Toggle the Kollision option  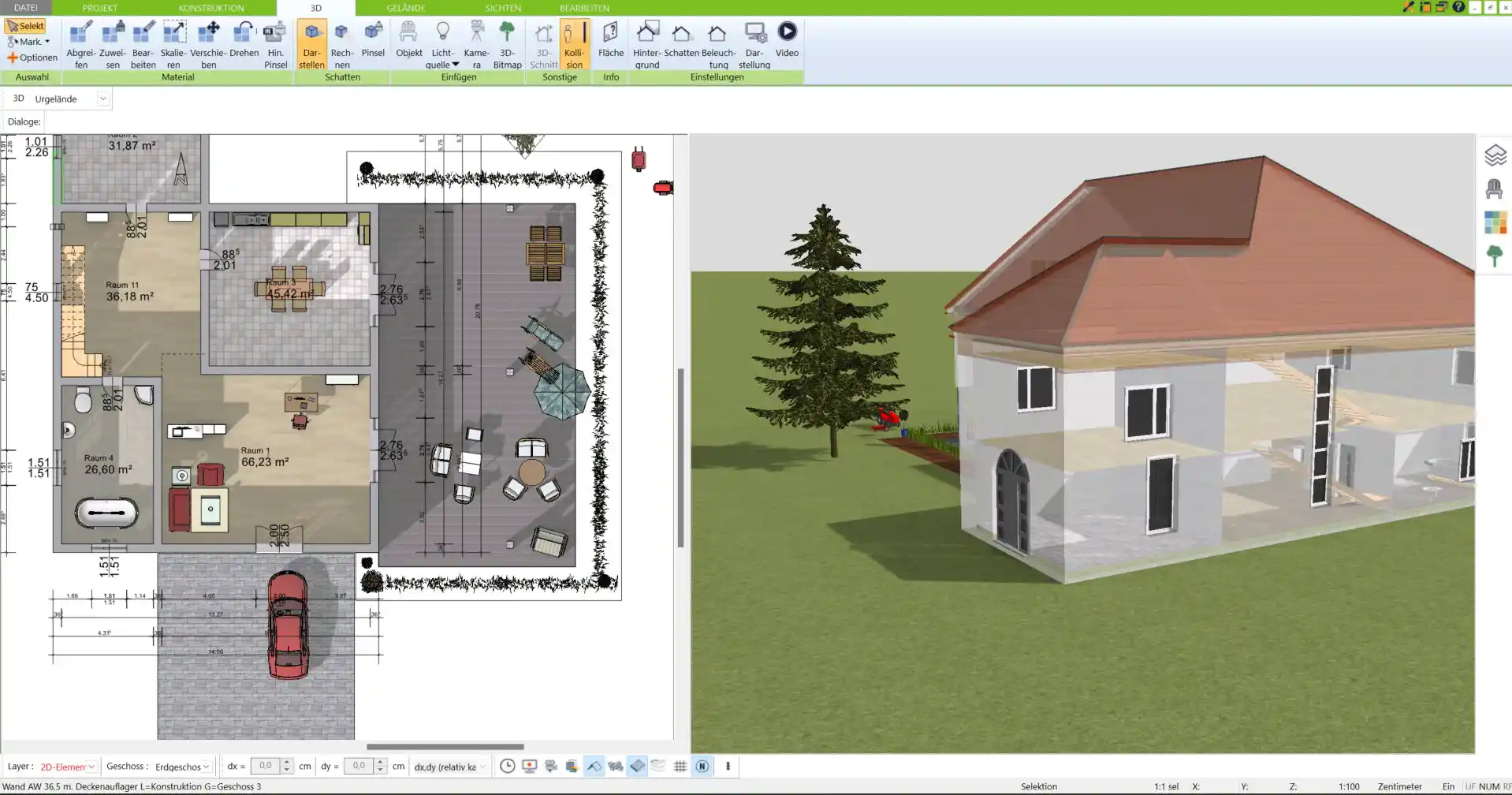574,45
